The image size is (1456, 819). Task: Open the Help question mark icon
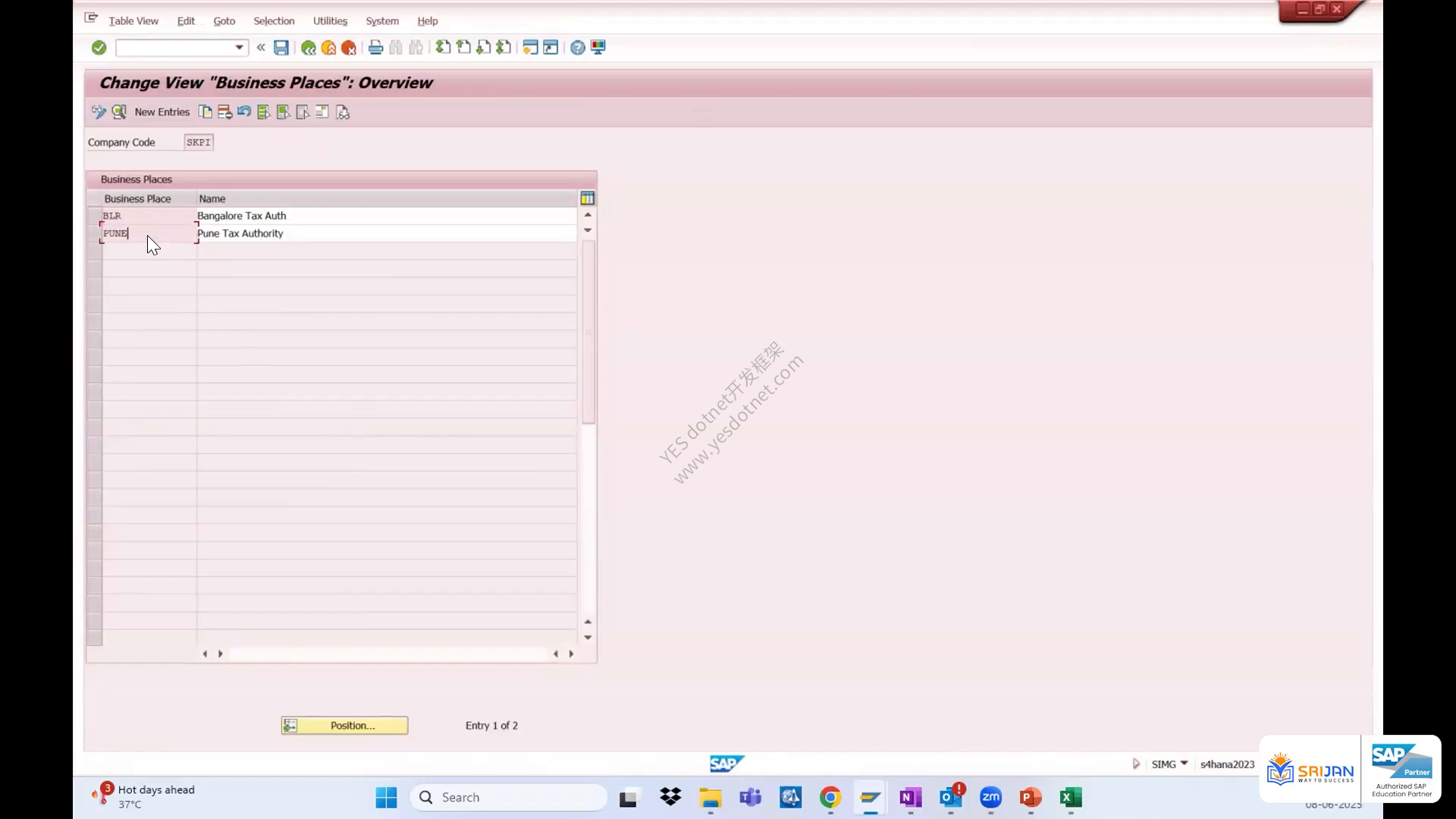coord(578,48)
